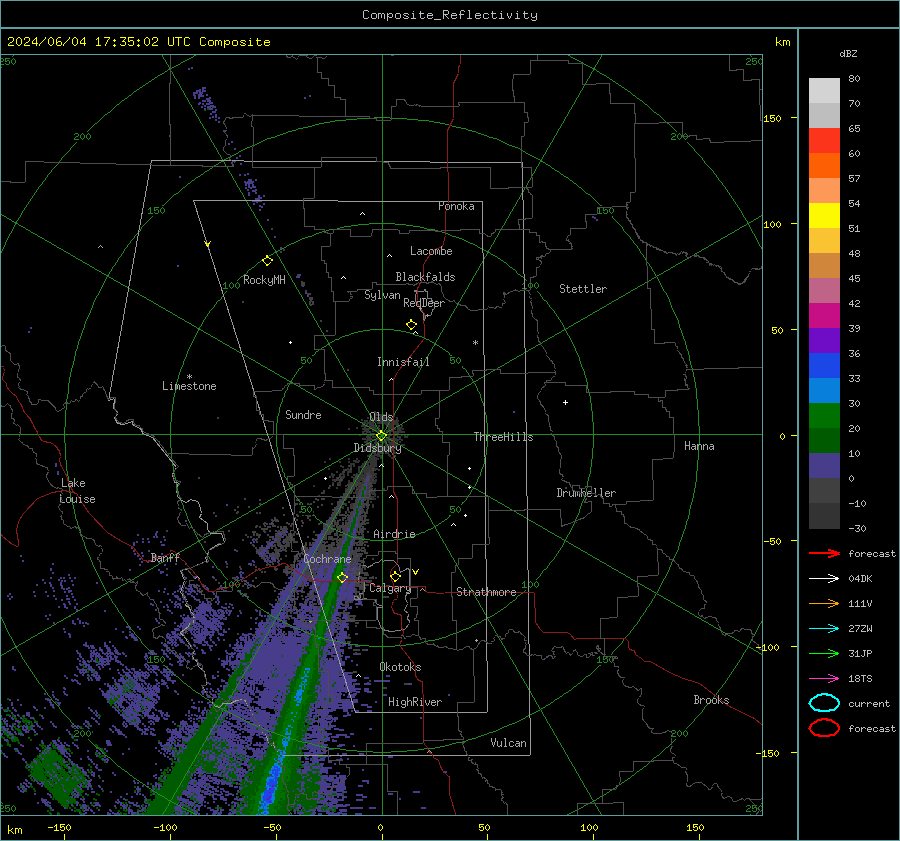Image resolution: width=900 pixels, height=841 pixels.
Task: Click the Drumheller label
Action: 586,493
